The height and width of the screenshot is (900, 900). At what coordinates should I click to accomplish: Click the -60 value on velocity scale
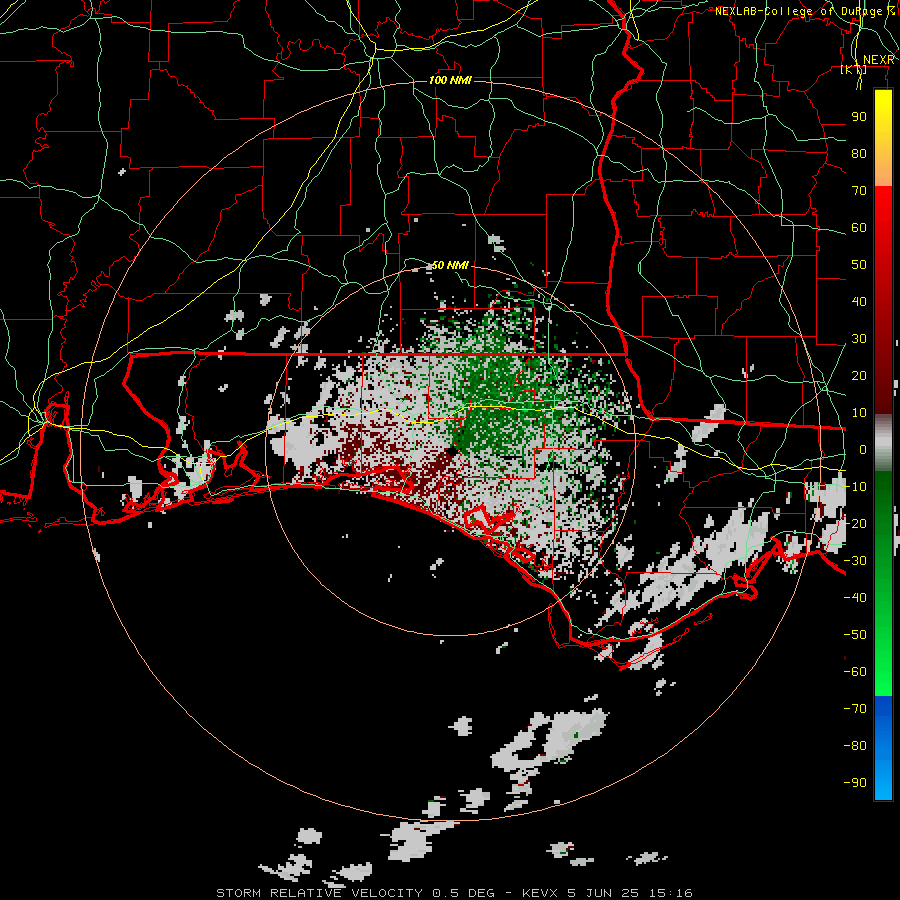(855, 672)
